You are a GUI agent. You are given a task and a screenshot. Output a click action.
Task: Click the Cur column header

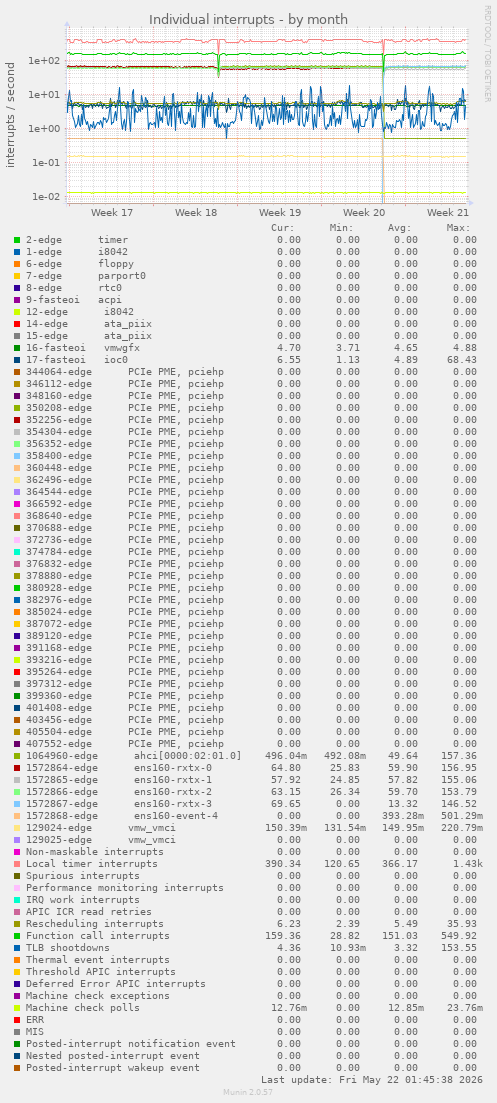point(283,228)
